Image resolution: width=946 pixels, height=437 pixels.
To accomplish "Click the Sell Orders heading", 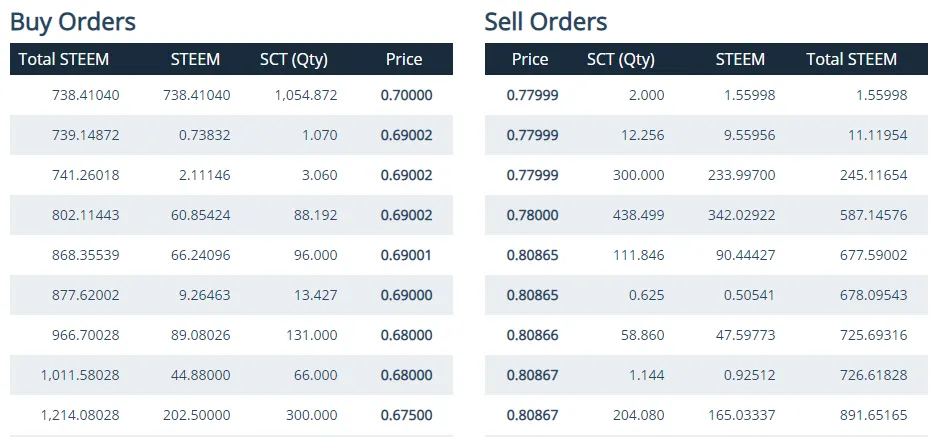I will (545, 21).
